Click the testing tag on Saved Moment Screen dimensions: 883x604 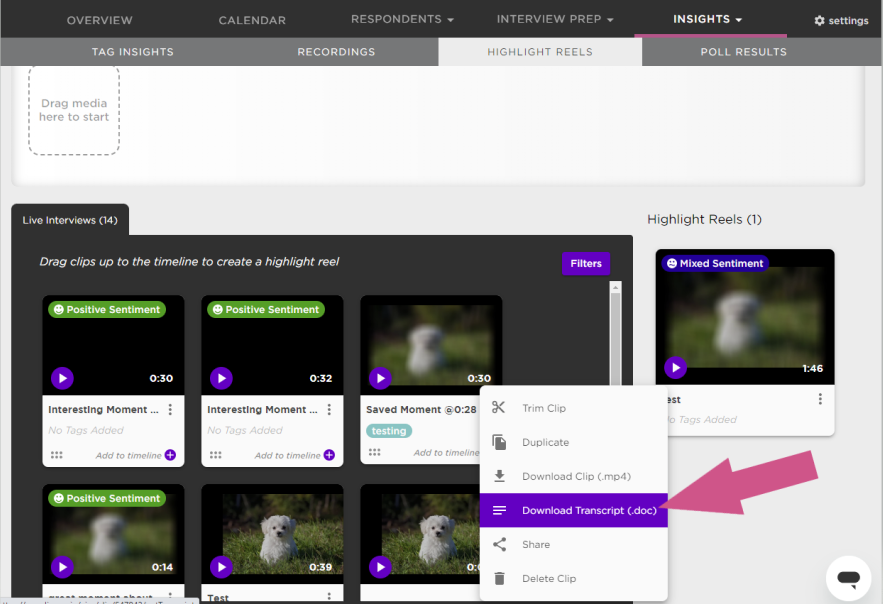click(x=389, y=431)
